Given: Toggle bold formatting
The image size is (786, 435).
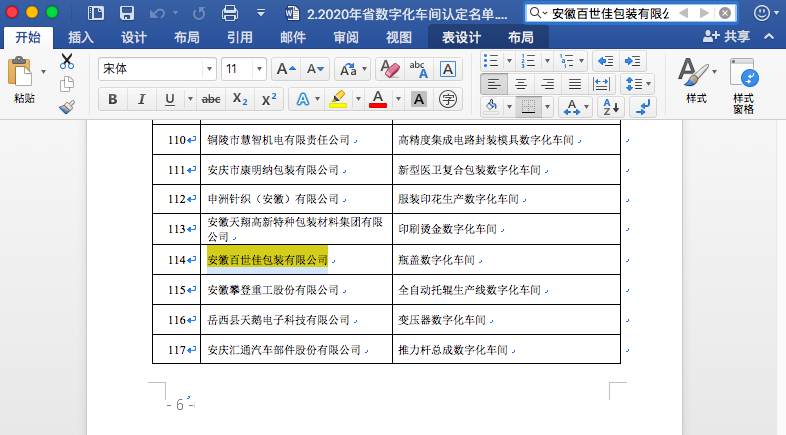Looking at the screenshot, I should 113,99.
